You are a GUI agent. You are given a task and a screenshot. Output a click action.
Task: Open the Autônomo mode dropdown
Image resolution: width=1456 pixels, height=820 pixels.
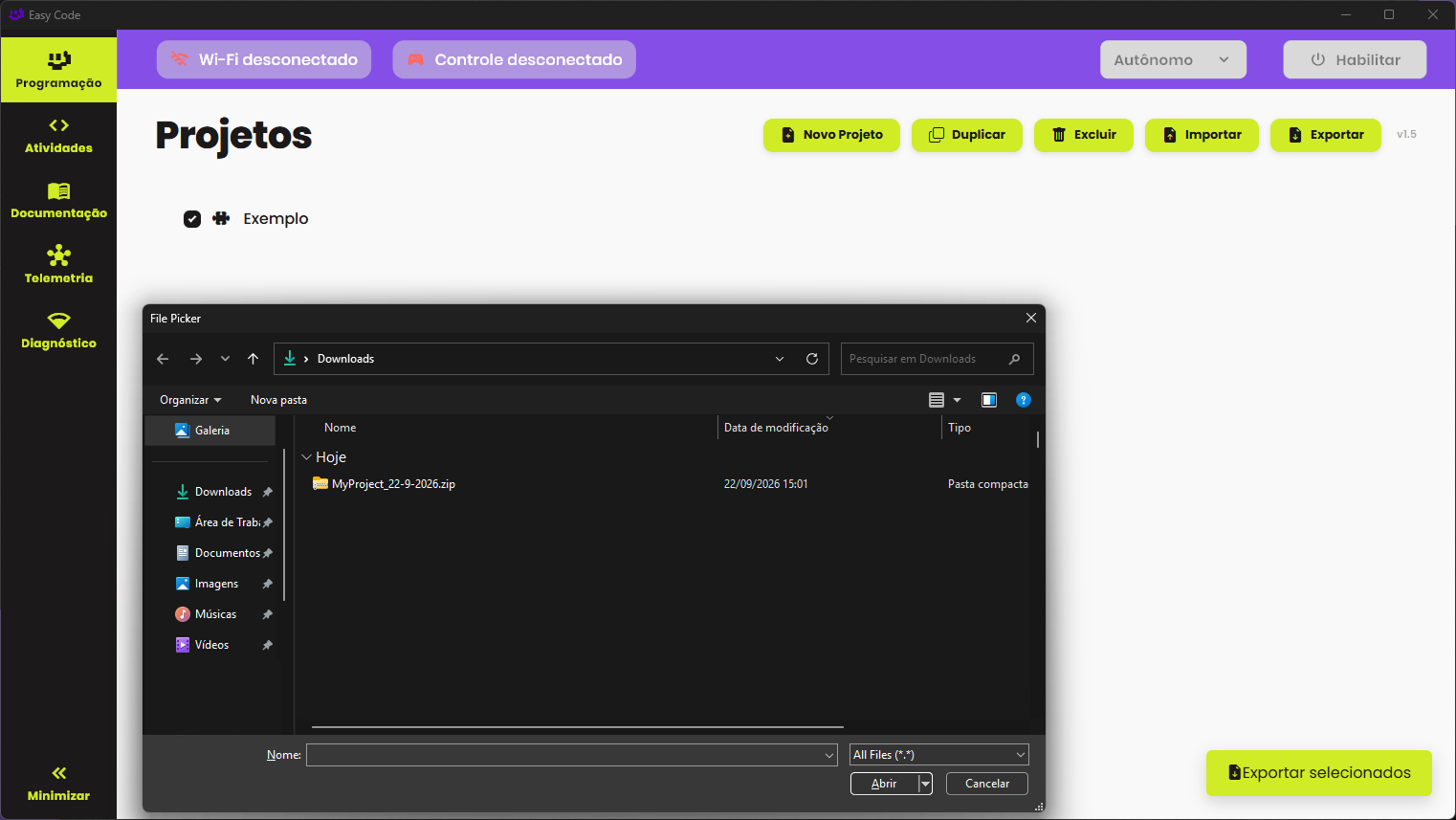[x=1173, y=59]
